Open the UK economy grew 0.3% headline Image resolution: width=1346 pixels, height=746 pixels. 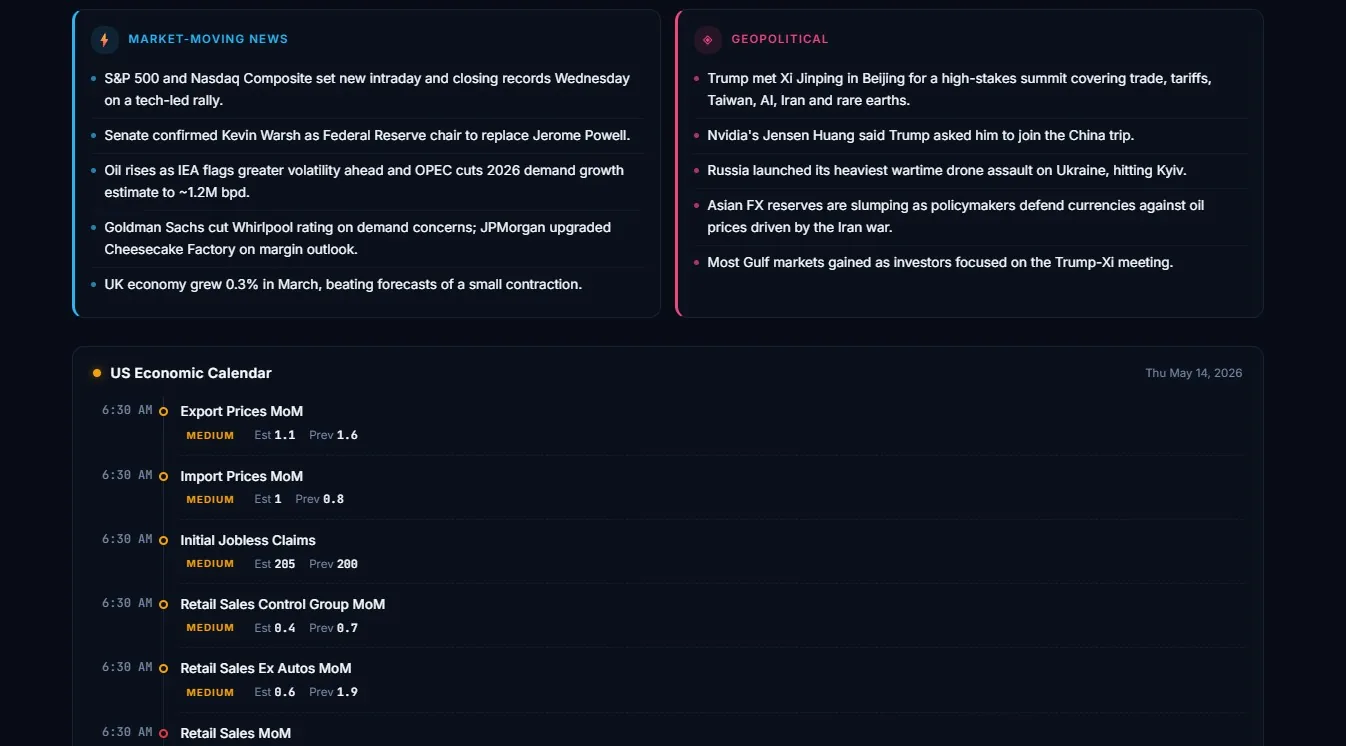click(343, 284)
